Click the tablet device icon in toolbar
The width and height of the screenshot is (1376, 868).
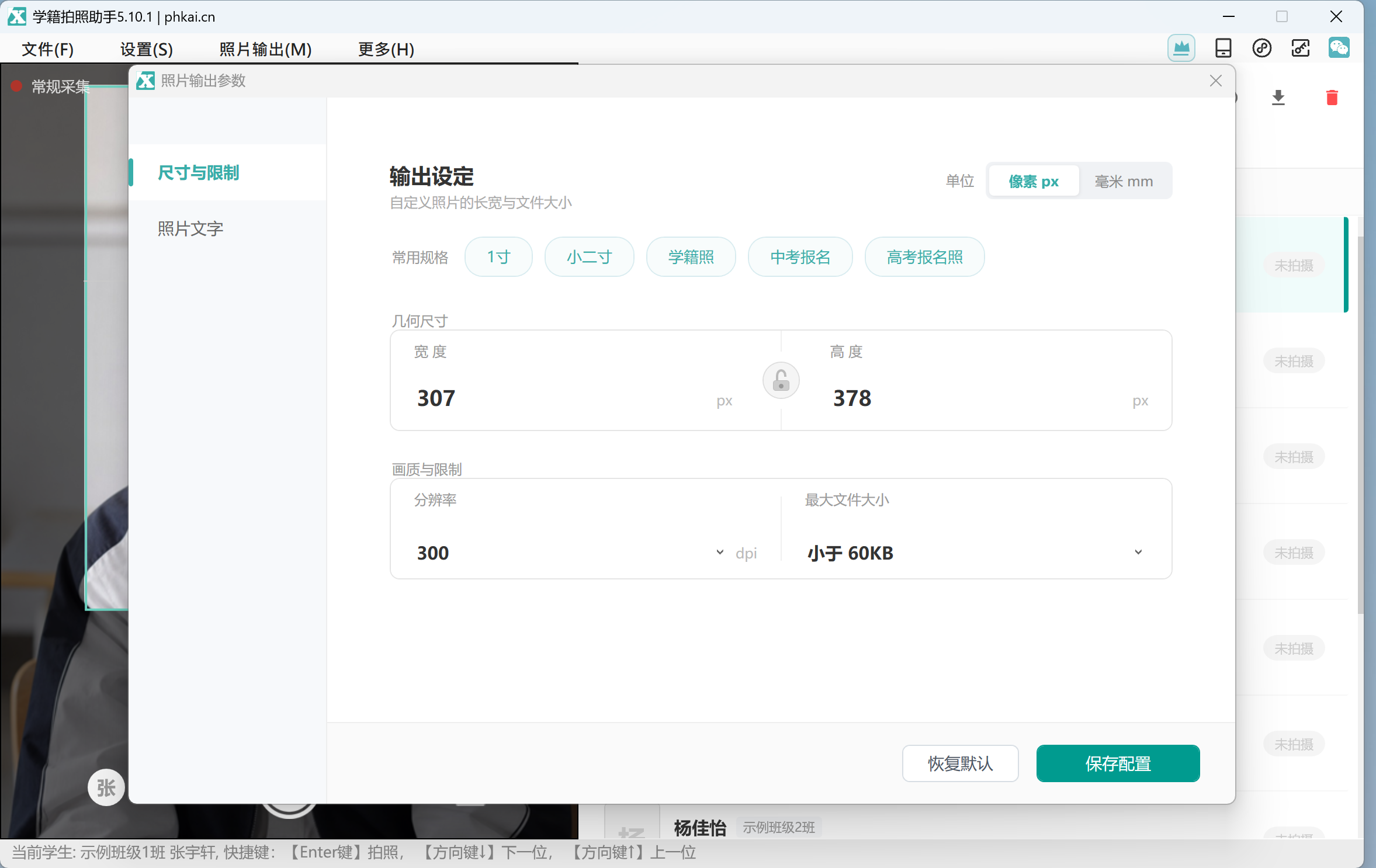[1223, 48]
